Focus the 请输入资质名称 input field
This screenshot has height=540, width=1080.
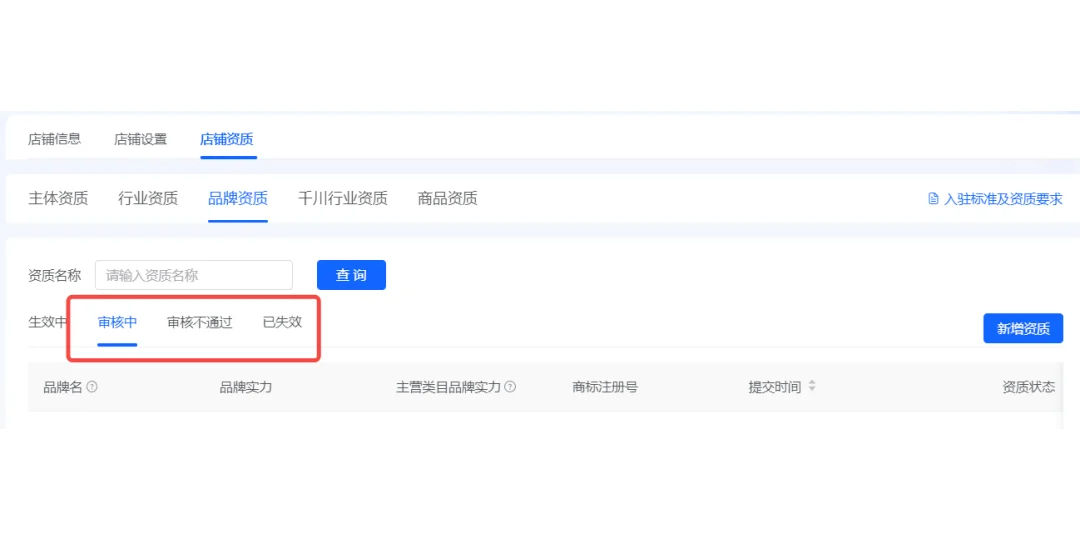(x=194, y=275)
